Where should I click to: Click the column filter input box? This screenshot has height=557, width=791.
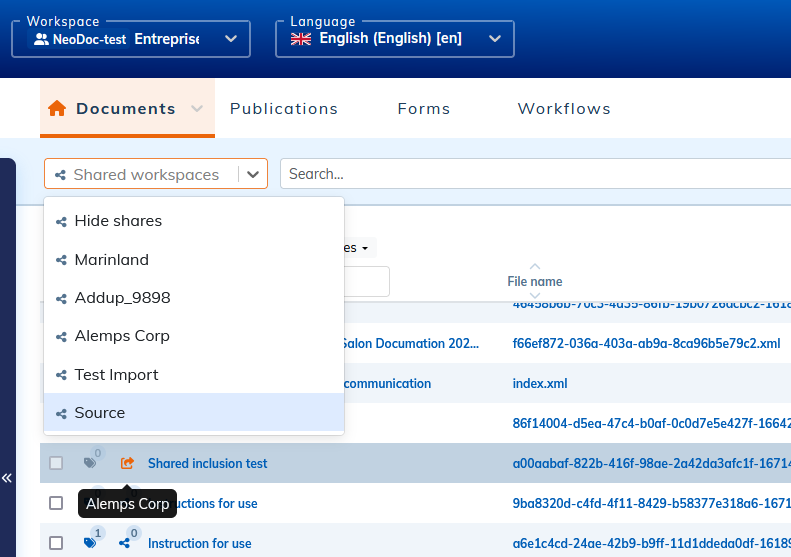click(x=367, y=282)
